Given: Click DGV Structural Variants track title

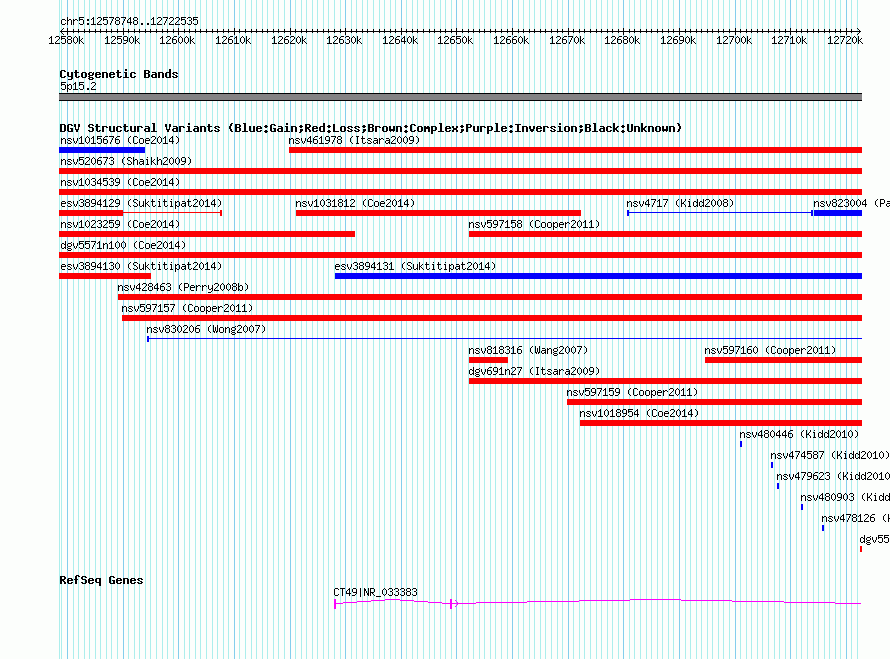Looking at the screenshot, I should (x=370, y=128).
